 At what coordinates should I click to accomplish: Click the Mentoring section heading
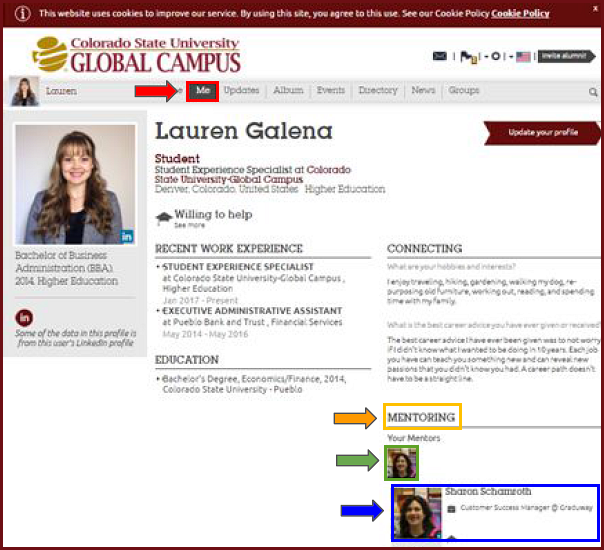tap(421, 418)
